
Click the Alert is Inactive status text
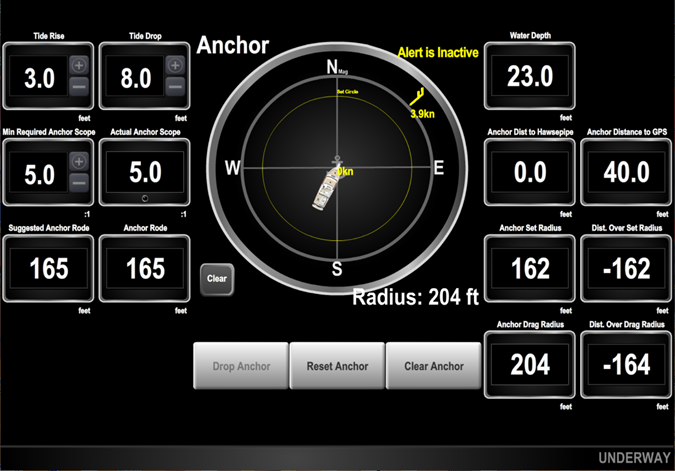coord(437,52)
